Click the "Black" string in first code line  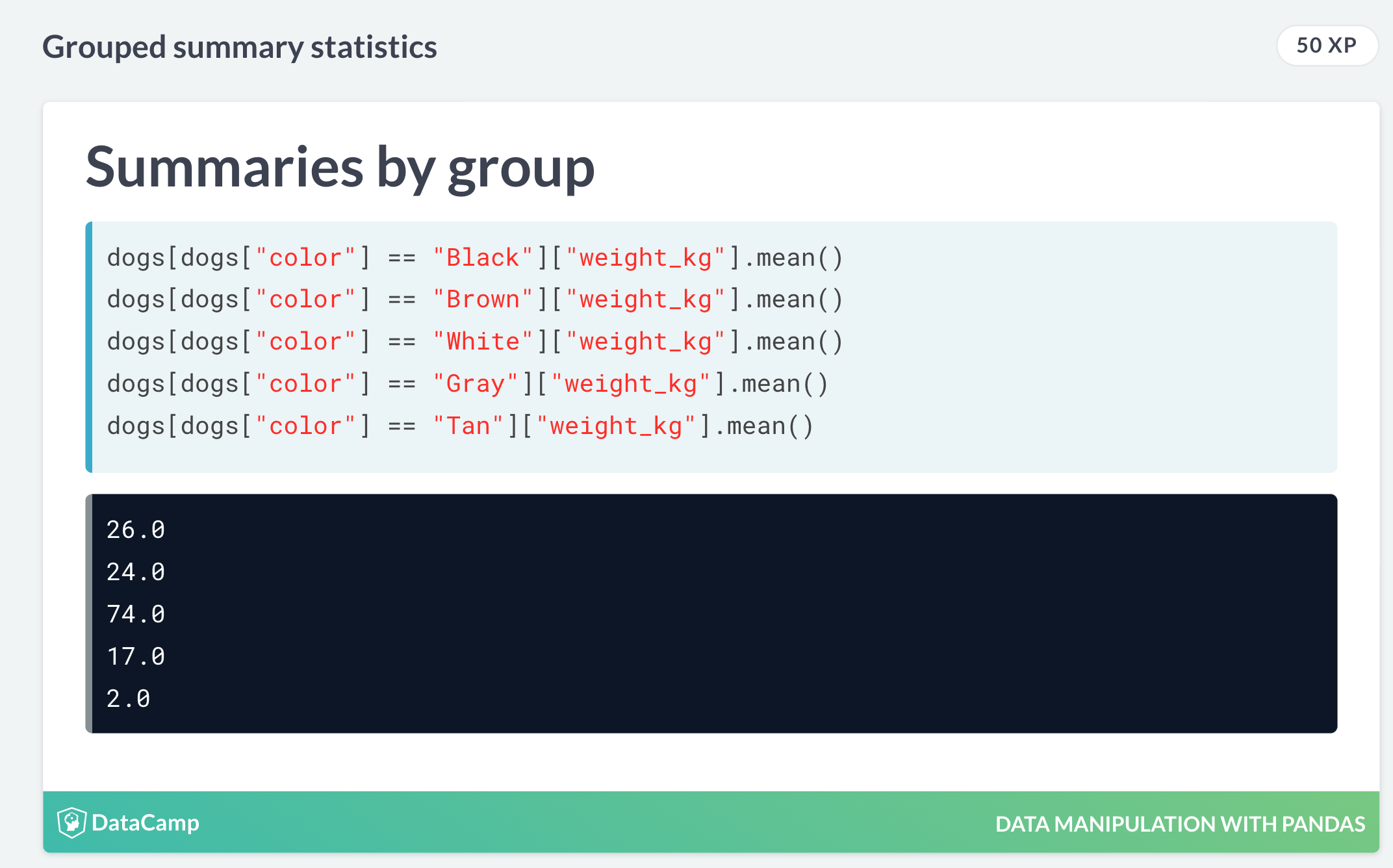coord(483,258)
